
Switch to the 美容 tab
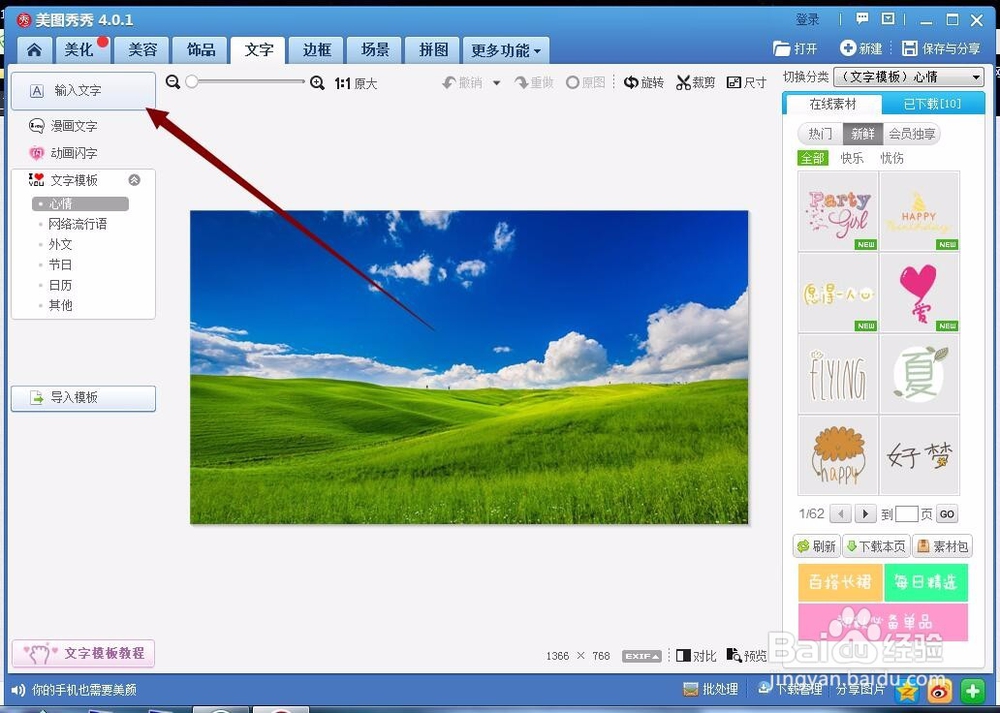pyautogui.click(x=142, y=50)
